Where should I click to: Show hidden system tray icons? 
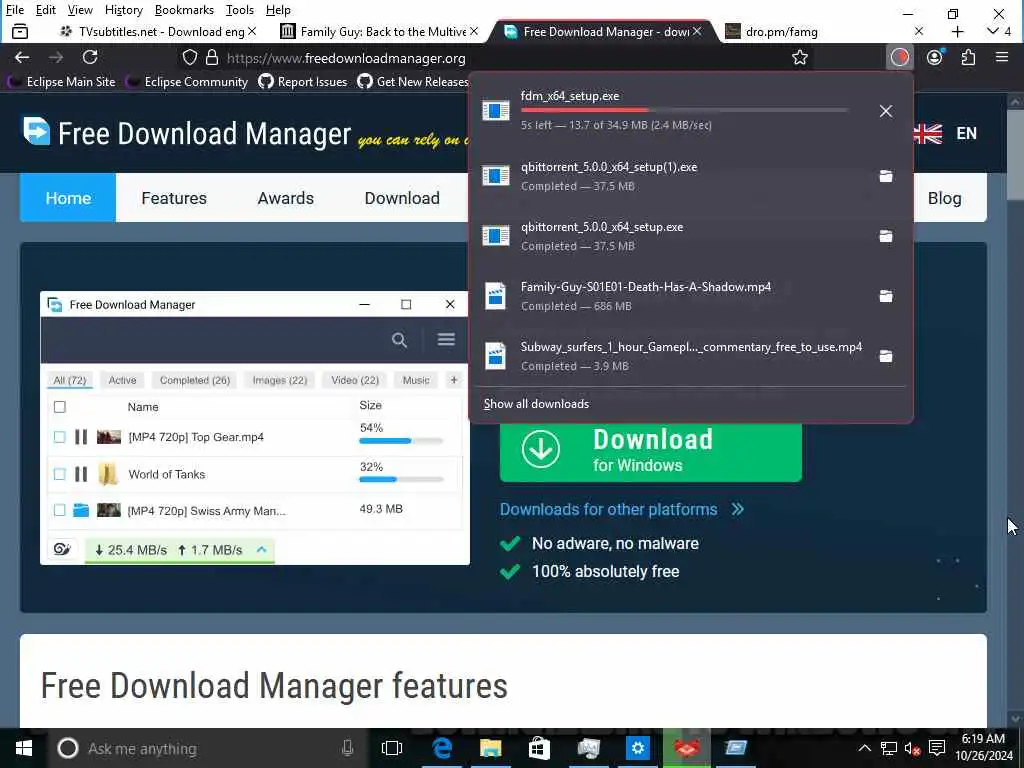(x=864, y=748)
